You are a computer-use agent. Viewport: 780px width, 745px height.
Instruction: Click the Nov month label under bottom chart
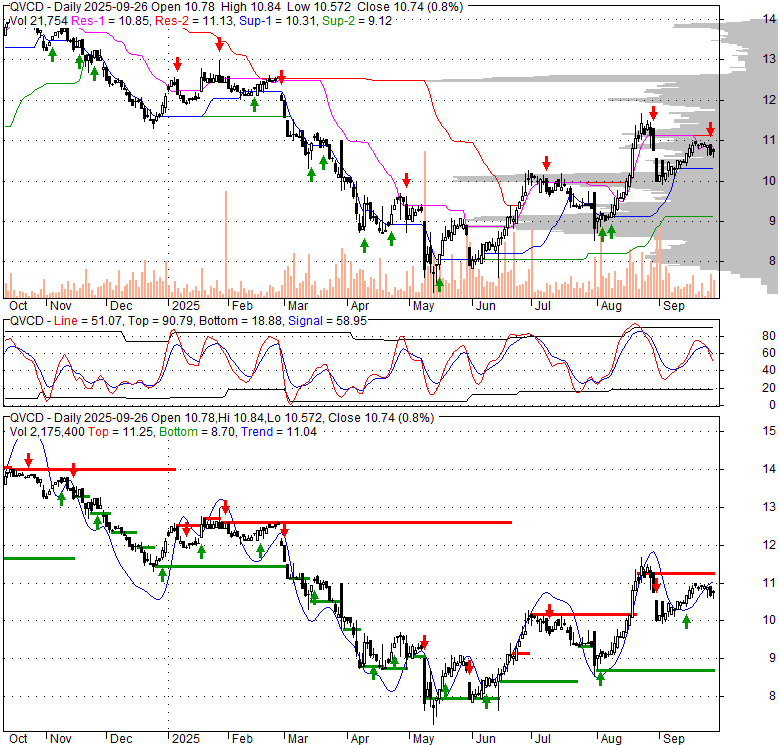61,739
